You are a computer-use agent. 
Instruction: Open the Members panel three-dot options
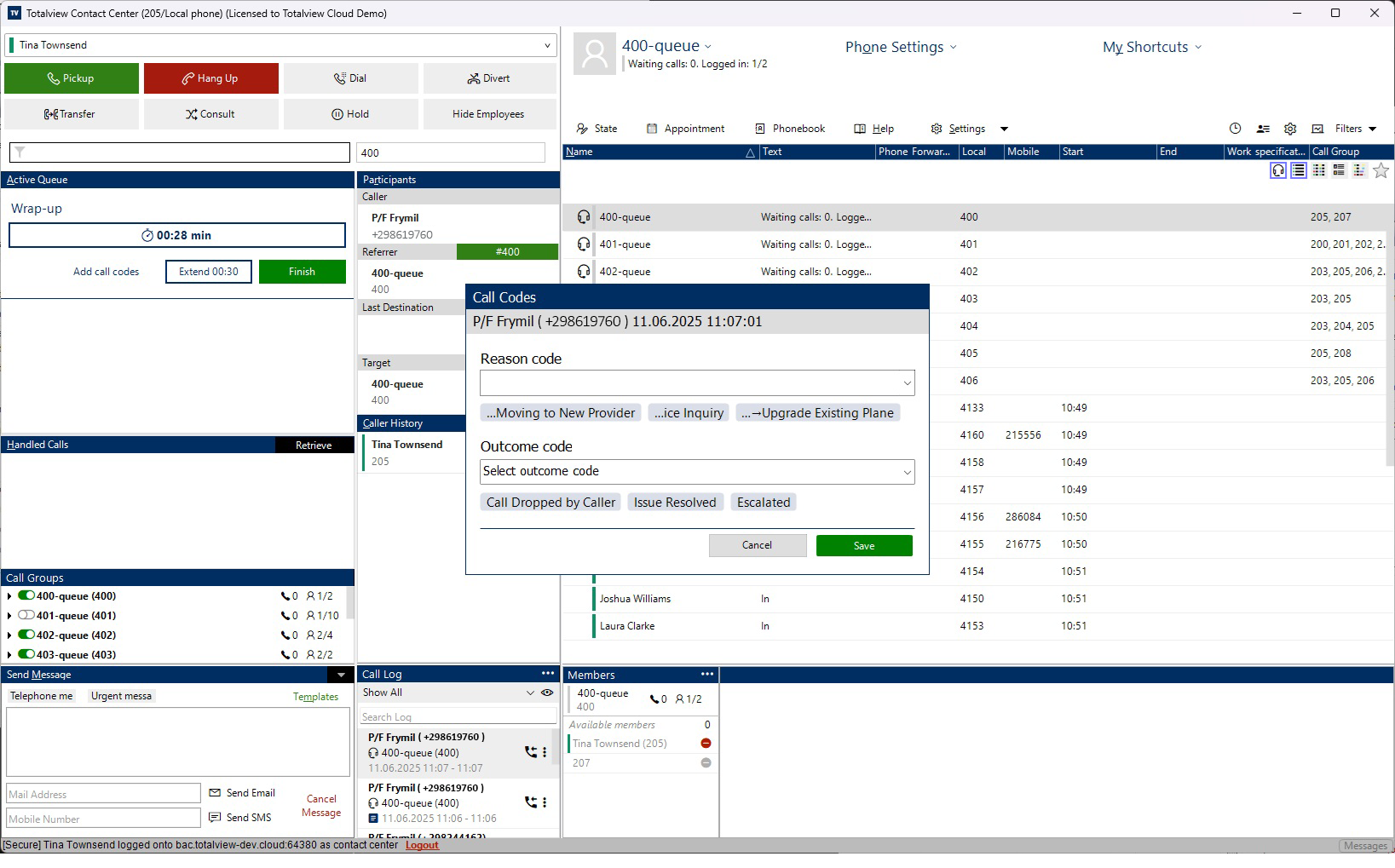pyautogui.click(x=707, y=674)
